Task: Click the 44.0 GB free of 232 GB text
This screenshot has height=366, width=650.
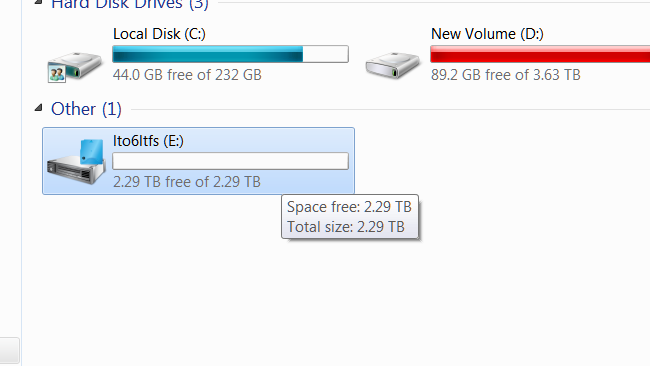Action: coord(187,75)
